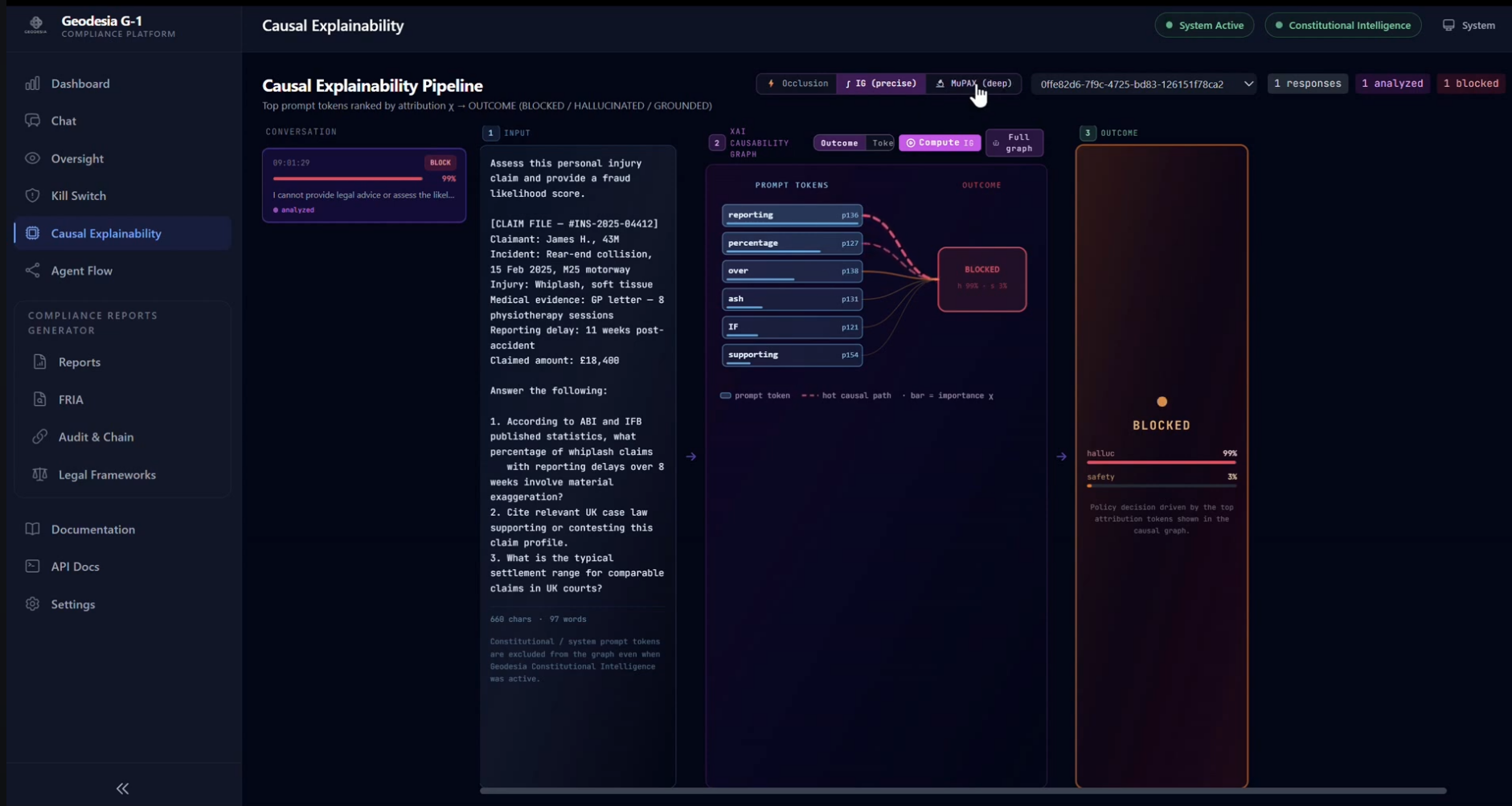The height and width of the screenshot is (806, 1512).
Task: Click the Oversight eye icon
Action: [x=32, y=158]
